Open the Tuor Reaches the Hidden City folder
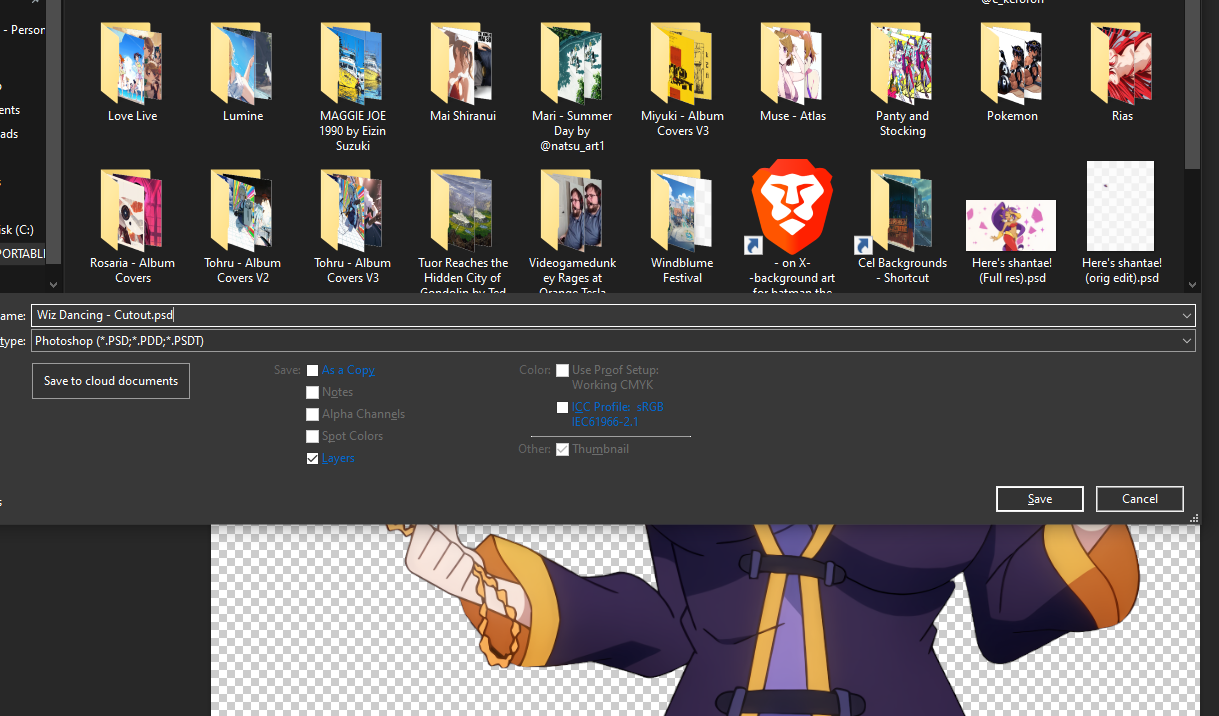The height and width of the screenshot is (716, 1219). tap(462, 211)
